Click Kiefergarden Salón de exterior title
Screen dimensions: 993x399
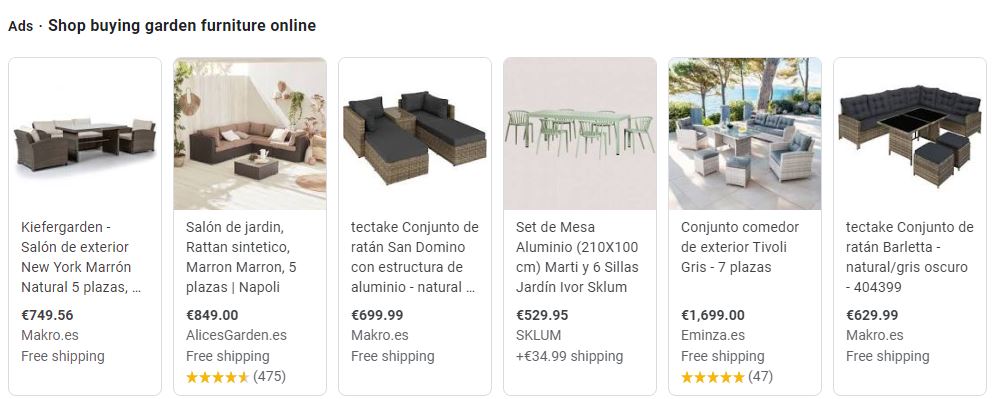click(81, 257)
